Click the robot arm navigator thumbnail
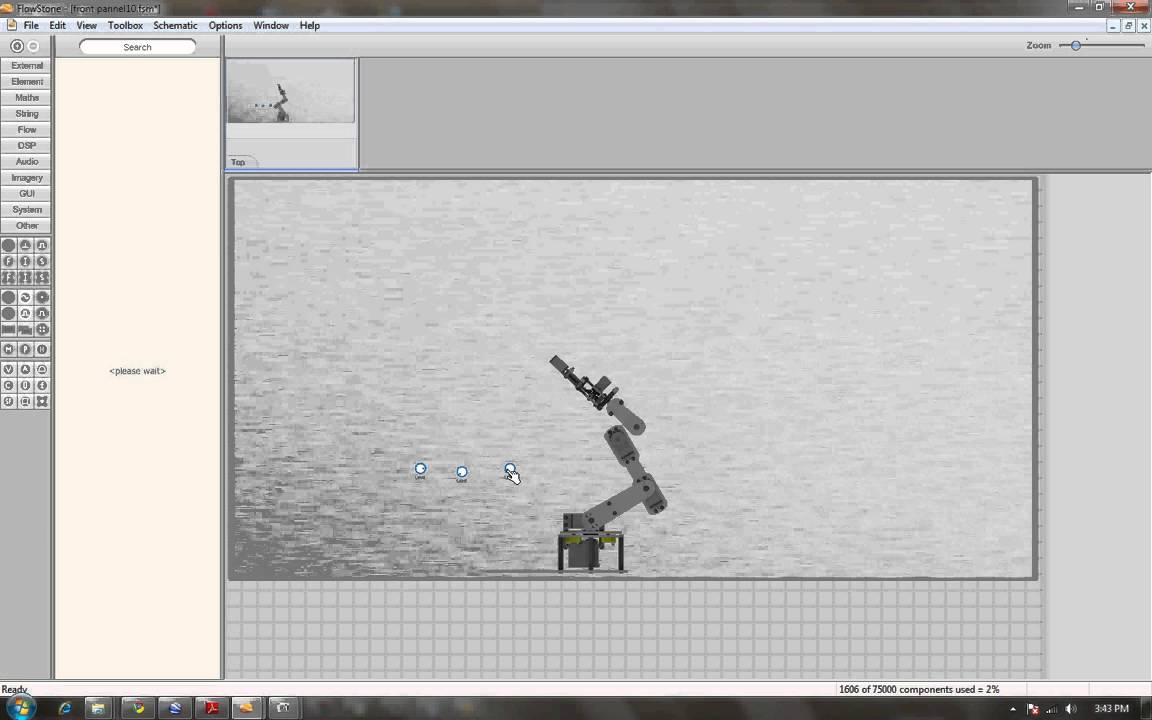Viewport: 1152px width, 720px height. coord(290,91)
